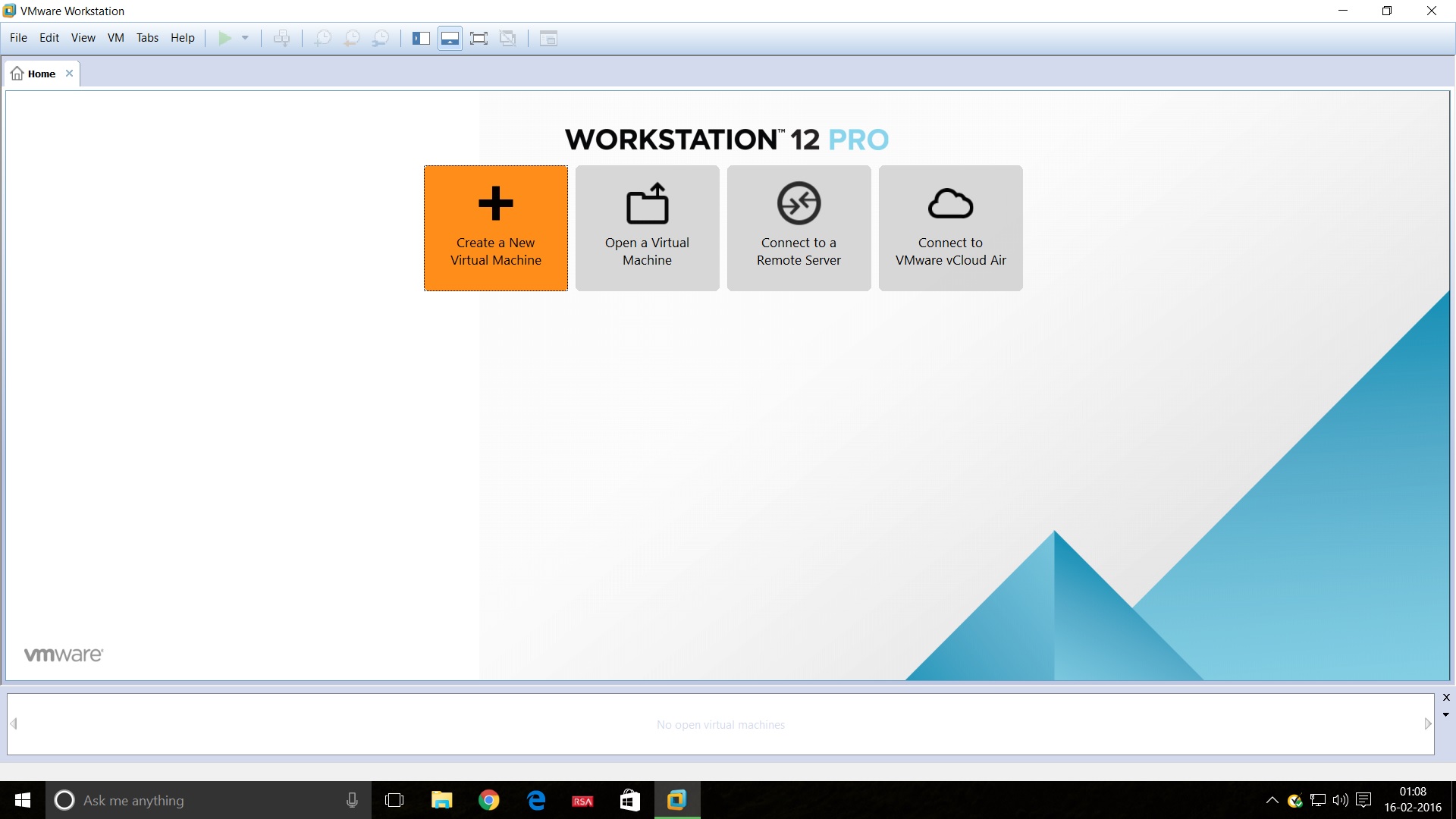Click the remote arrows icon on Connect tile
The image size is (1456, 819).
799,203
